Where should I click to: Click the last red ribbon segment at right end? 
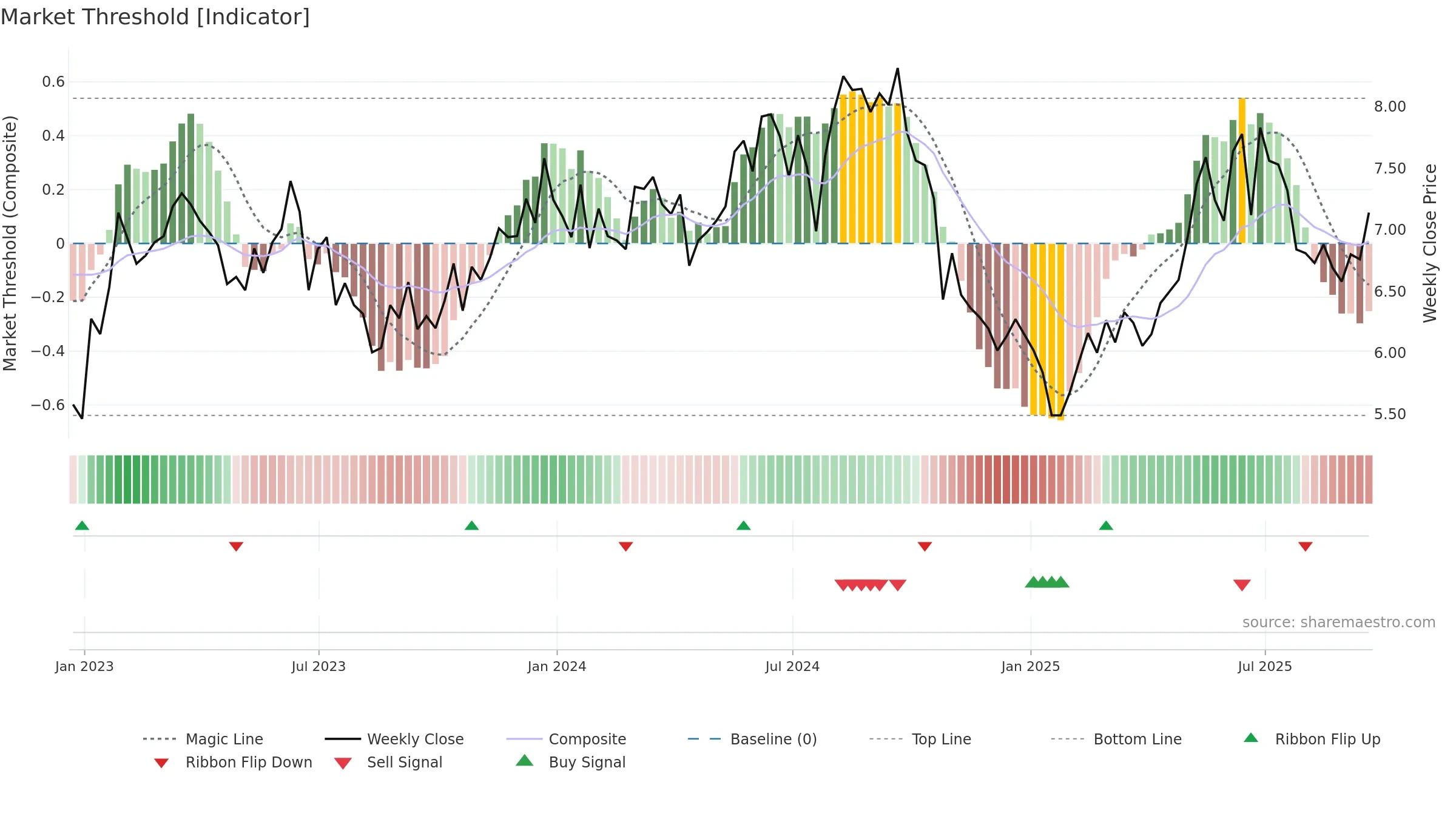1369,479
